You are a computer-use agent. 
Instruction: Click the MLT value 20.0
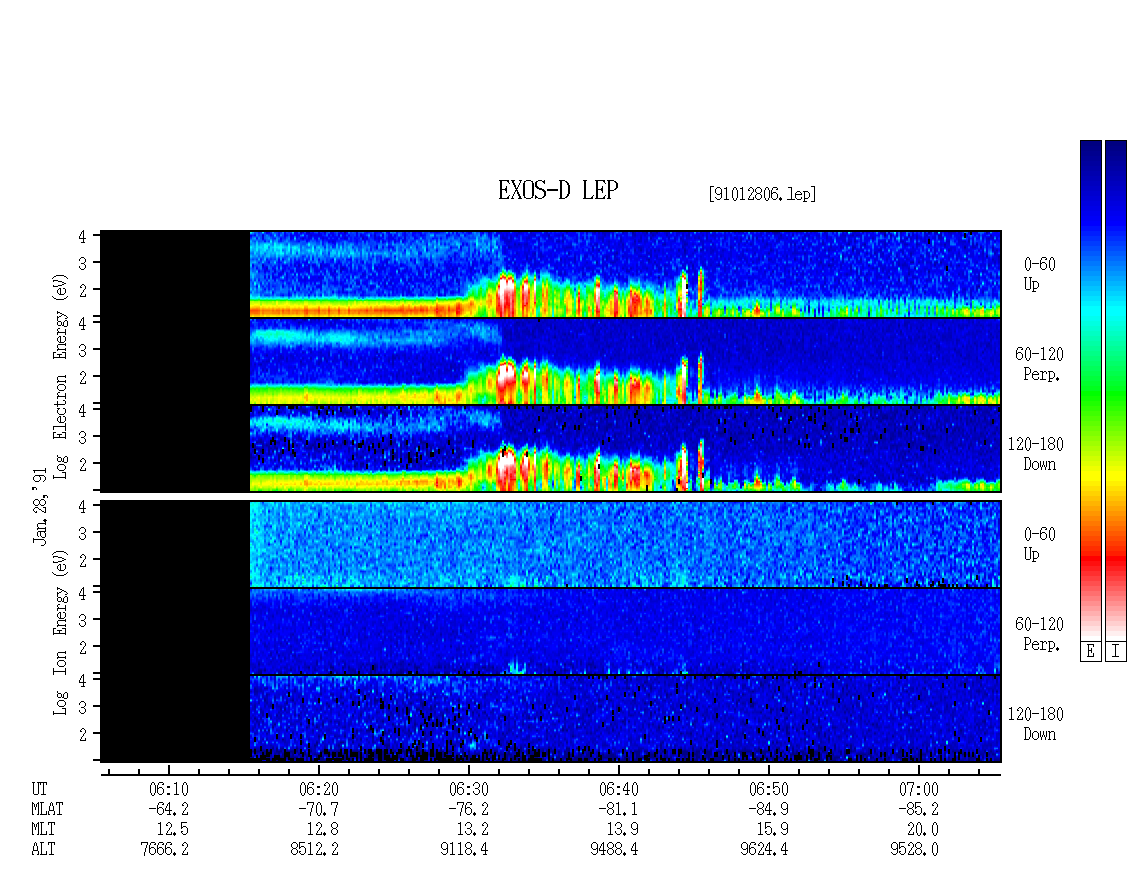[923, 830]
